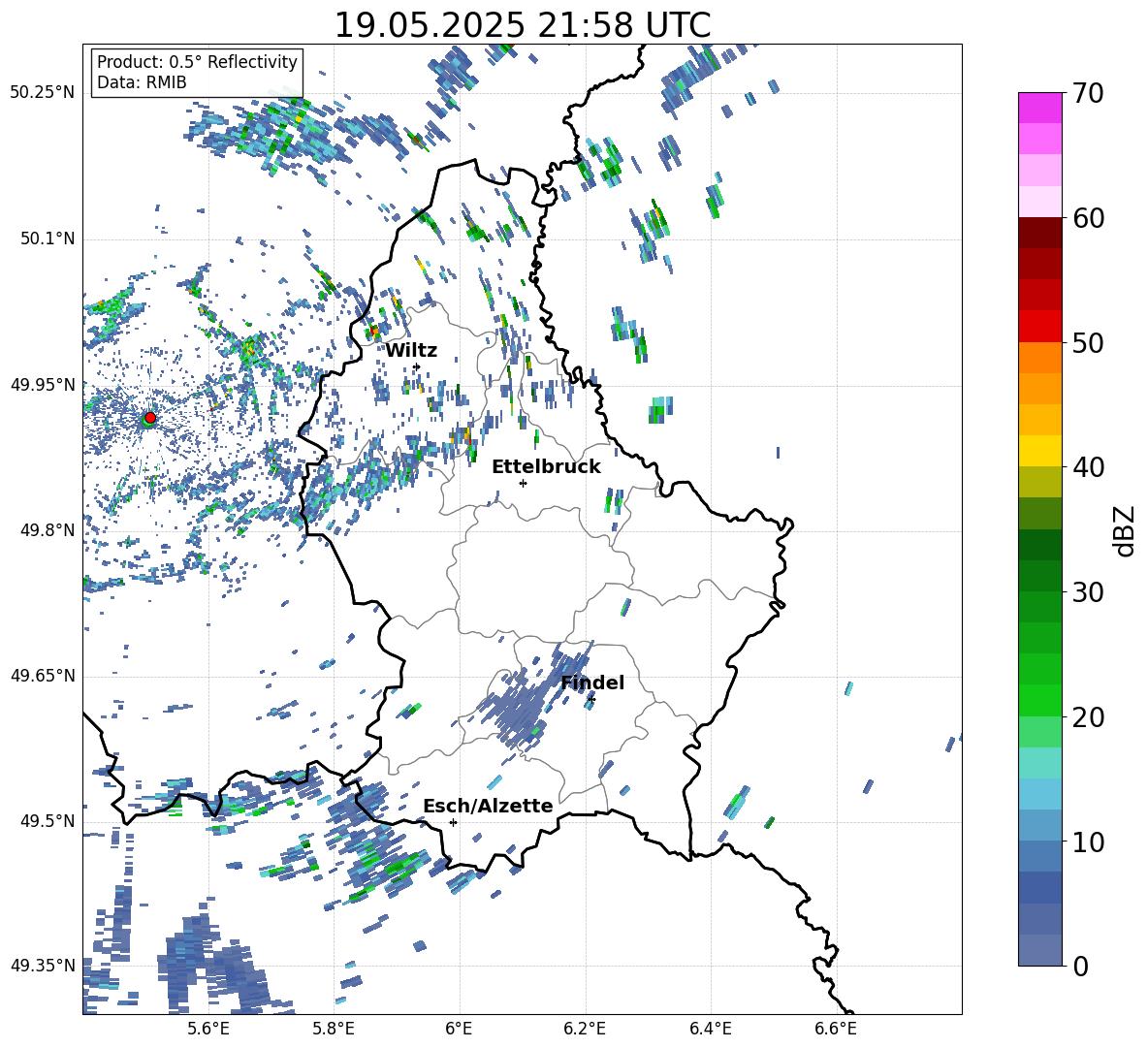Screen dimensions: 1148x1048
Task: Click the 49.35°N latitude label
Action: pos(43,966)
